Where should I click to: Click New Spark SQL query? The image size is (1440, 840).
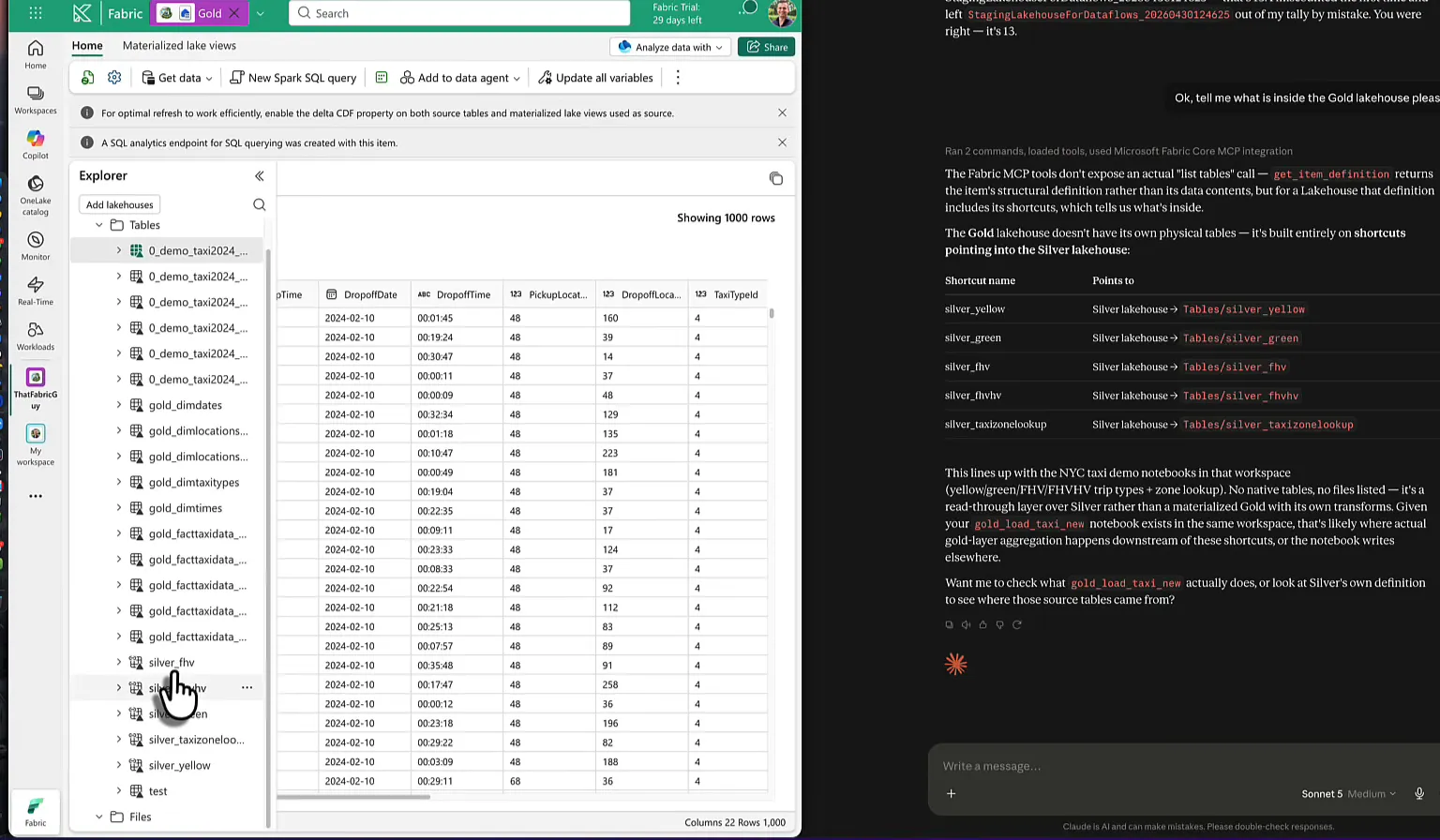293,78
